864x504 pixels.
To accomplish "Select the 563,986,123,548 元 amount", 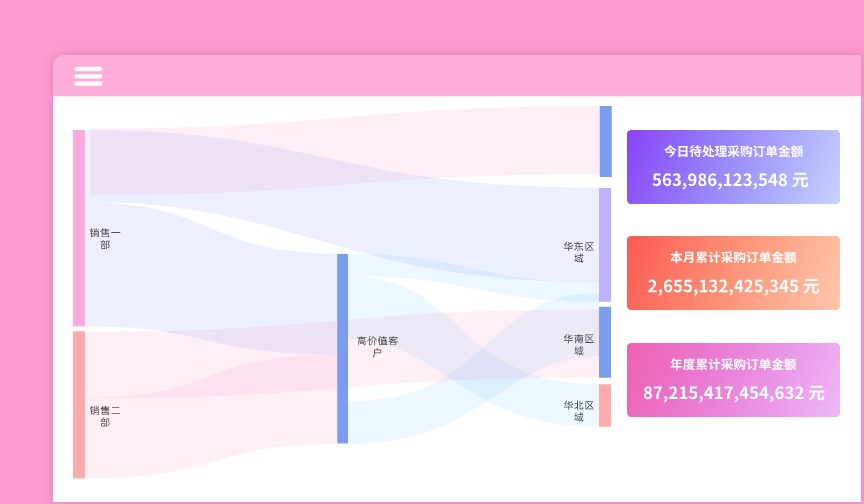I will point(730,180).
